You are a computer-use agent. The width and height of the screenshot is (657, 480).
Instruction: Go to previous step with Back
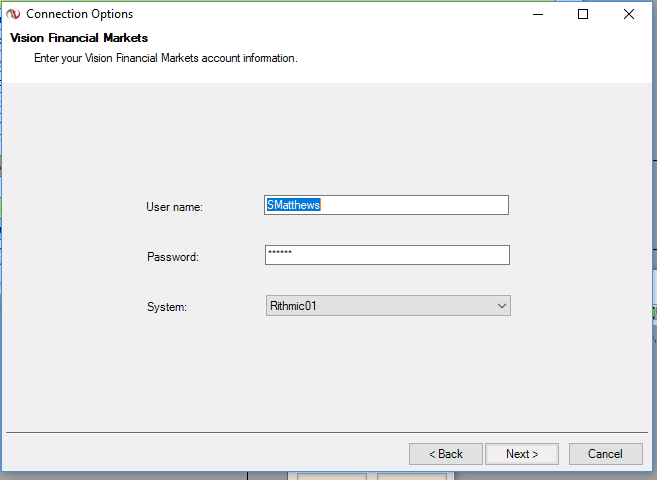tap(446, 454)
